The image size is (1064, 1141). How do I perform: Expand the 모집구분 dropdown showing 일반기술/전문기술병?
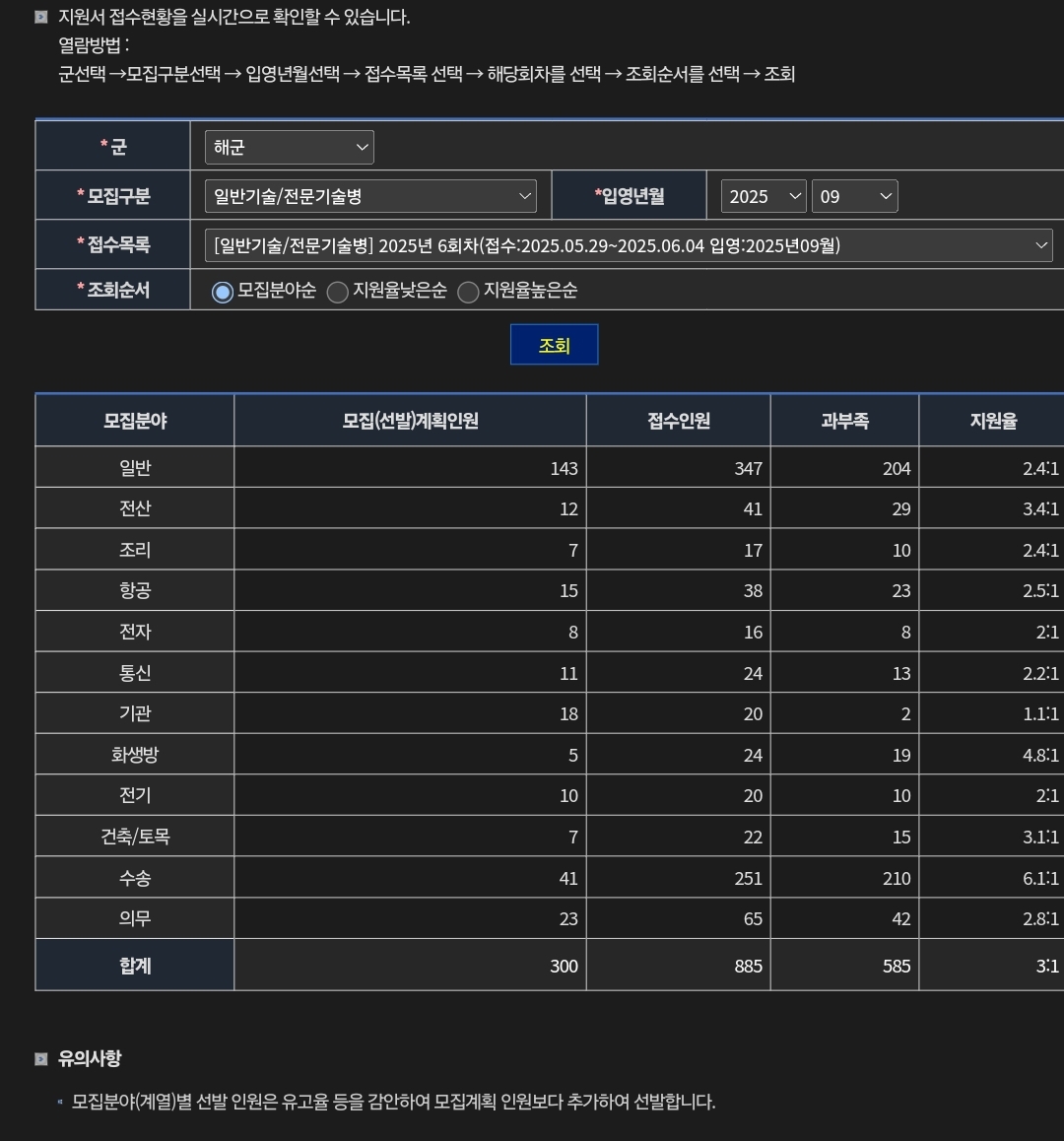click(x=370, y=196)
